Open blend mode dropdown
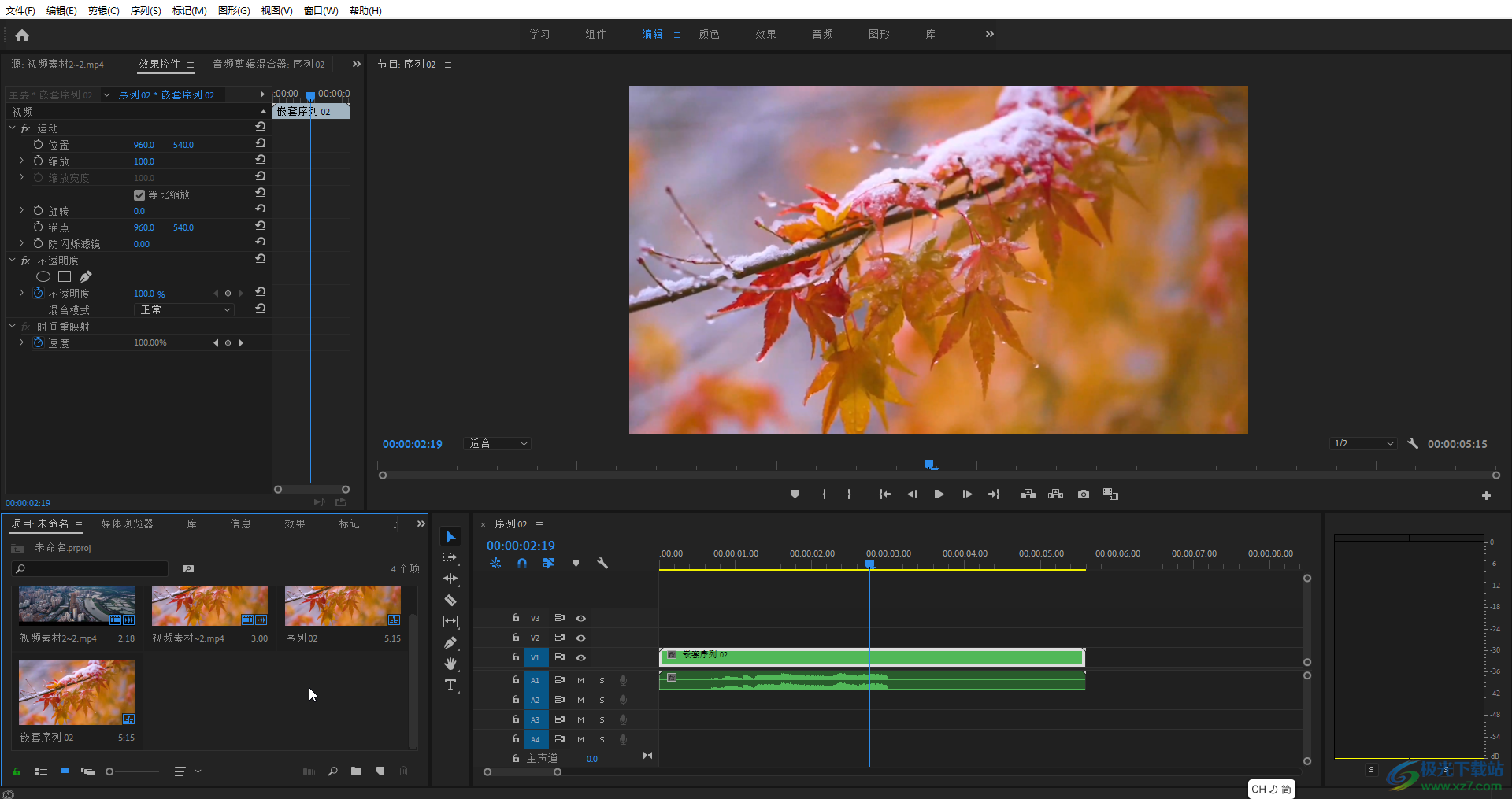1512x799 pixels. 184,310
